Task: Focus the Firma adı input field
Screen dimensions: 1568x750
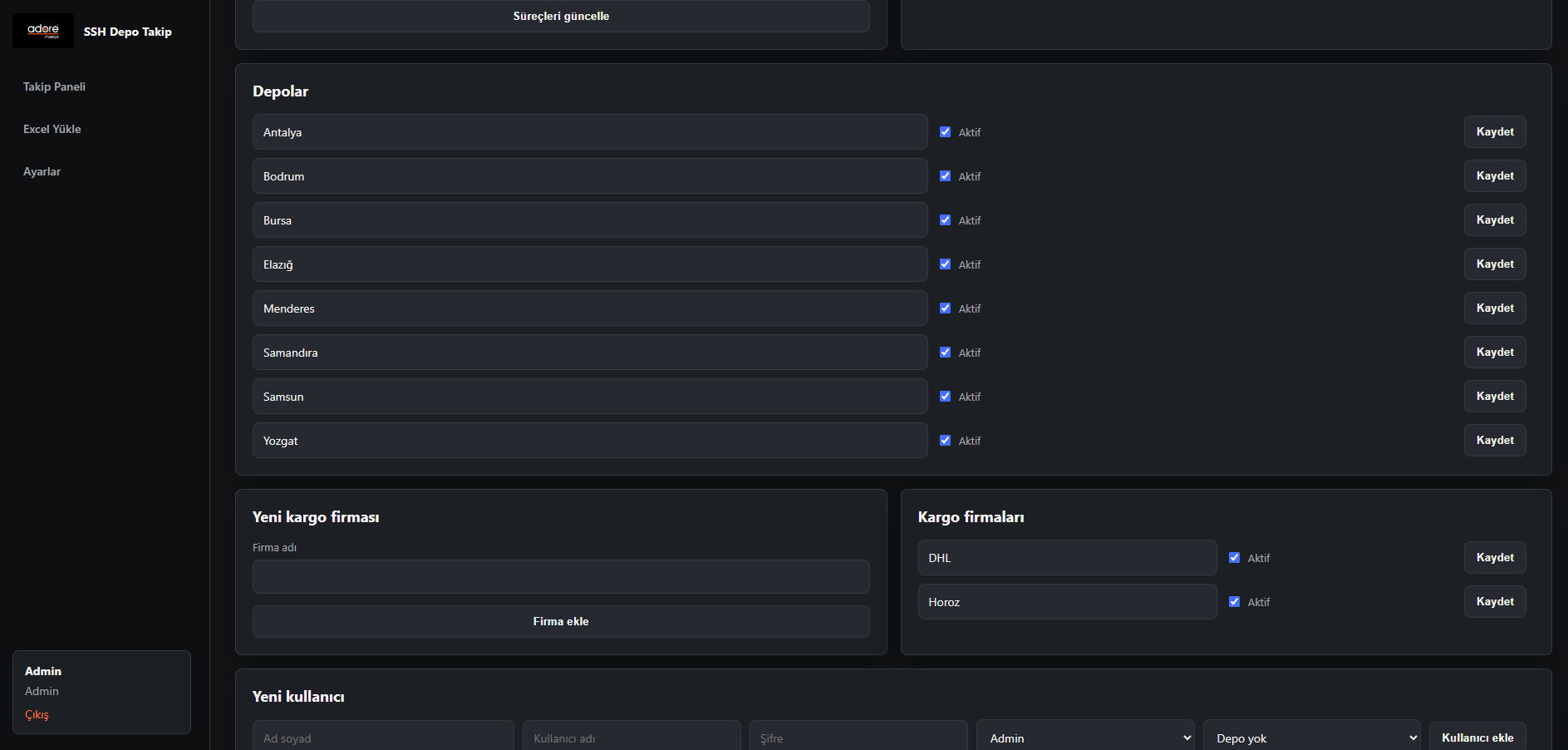Action: [561, 576]
